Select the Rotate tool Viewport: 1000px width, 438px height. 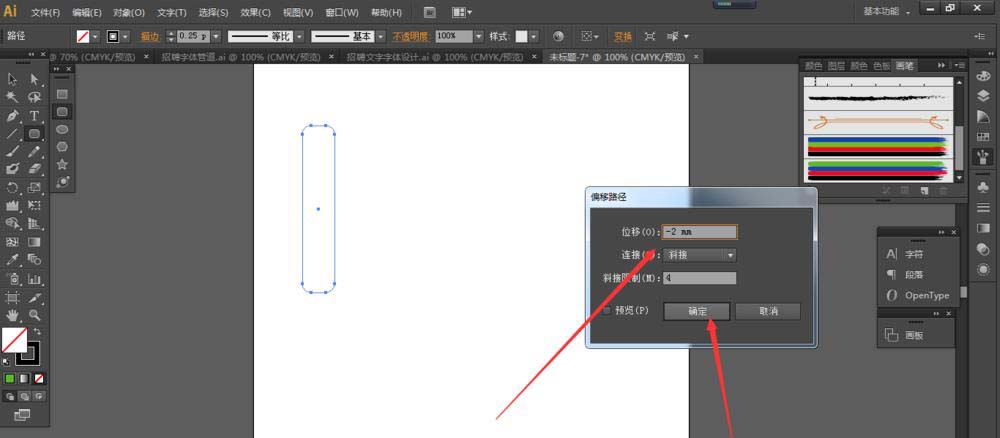(x=12, y=187)
